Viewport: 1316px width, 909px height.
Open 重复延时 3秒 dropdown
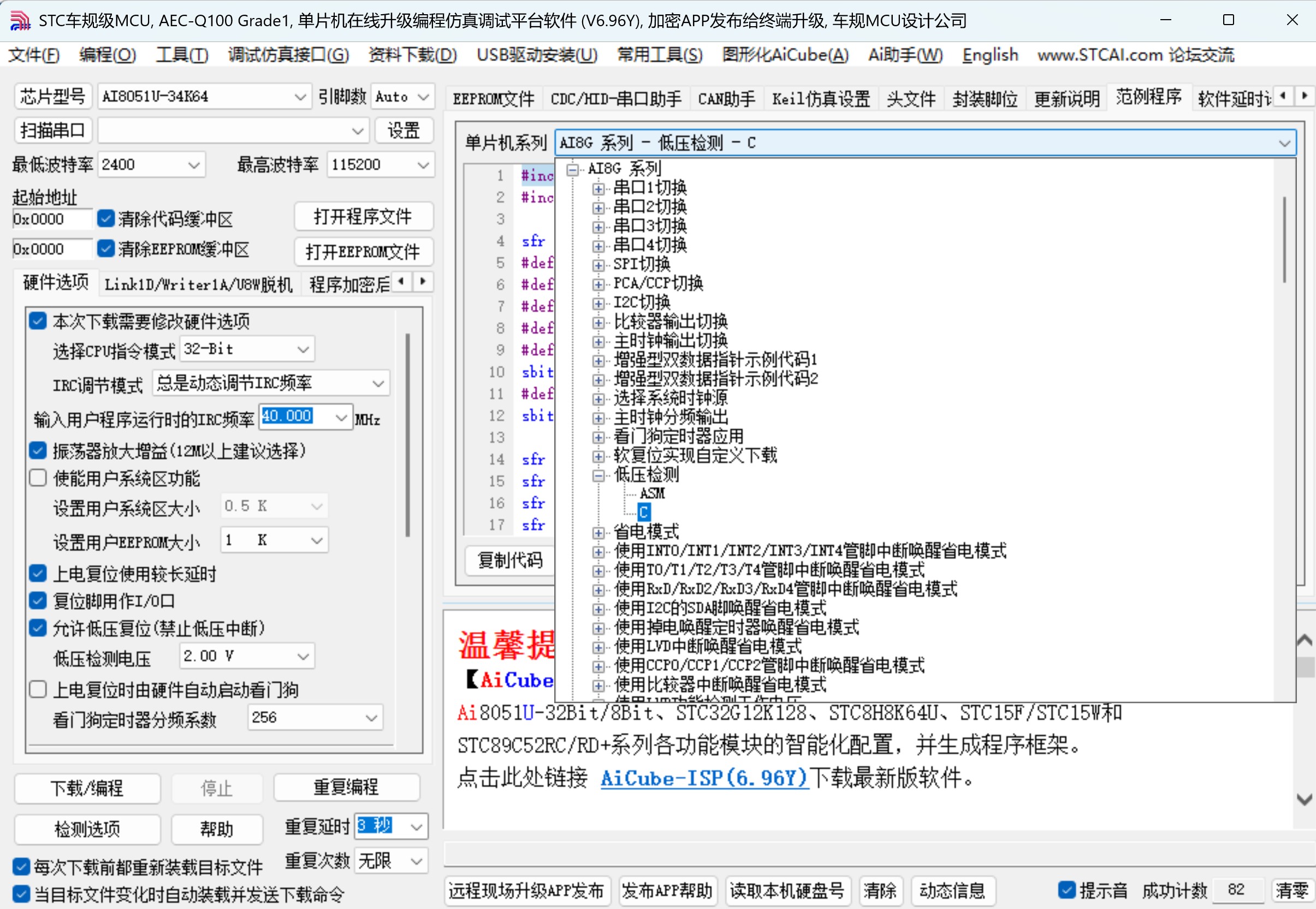pos(417,826)
